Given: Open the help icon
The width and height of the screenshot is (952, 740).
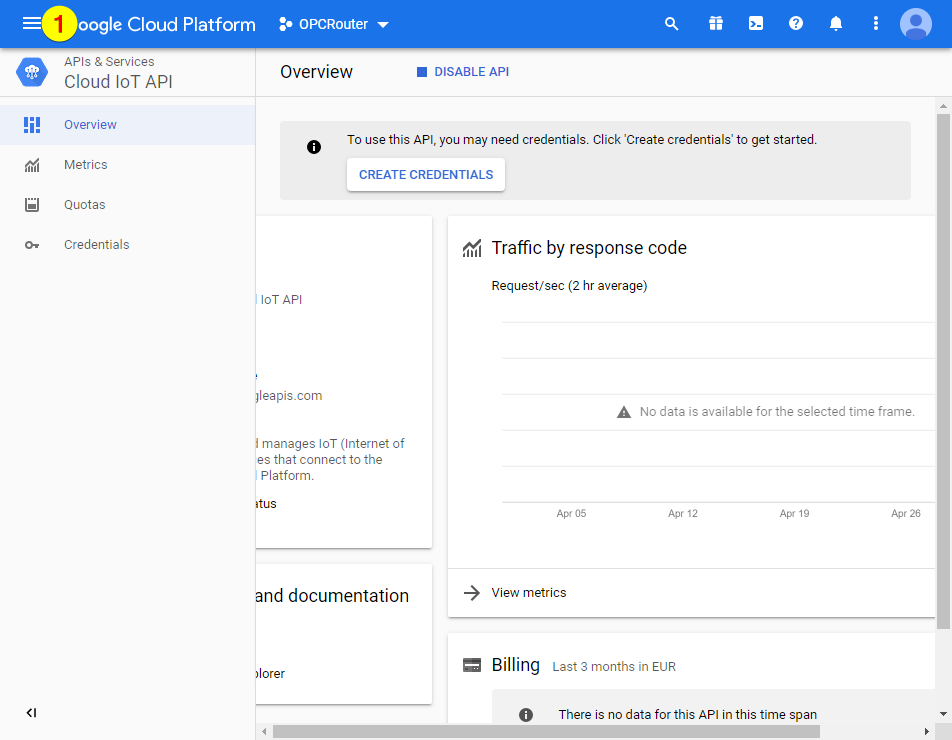Looking at the screenshot, I should click(x=795, y=23).
